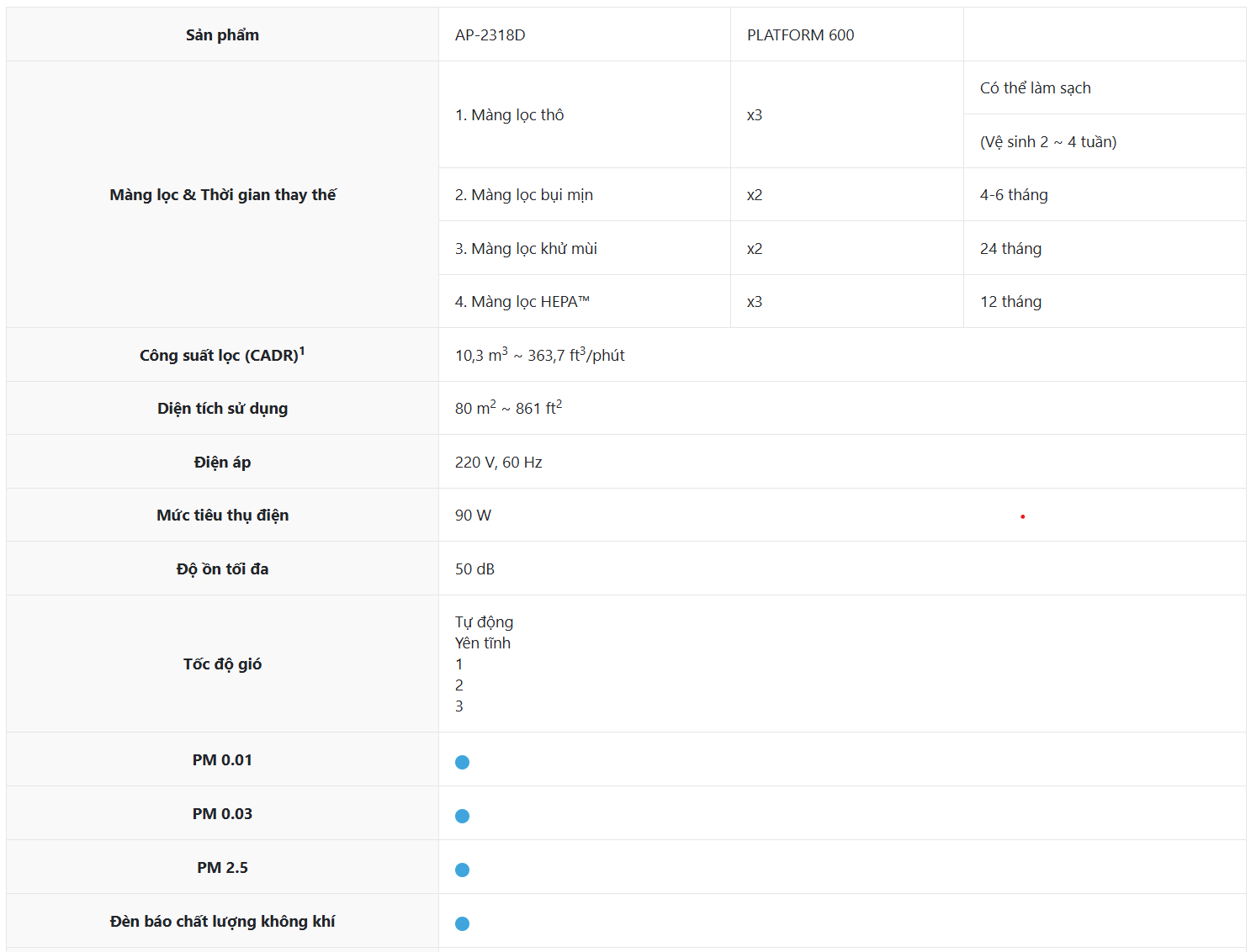The width and height of the screenshot is (1251, 952).
Task: Select the PLATFORM 600 cell
Action: (x=800, y=35)
